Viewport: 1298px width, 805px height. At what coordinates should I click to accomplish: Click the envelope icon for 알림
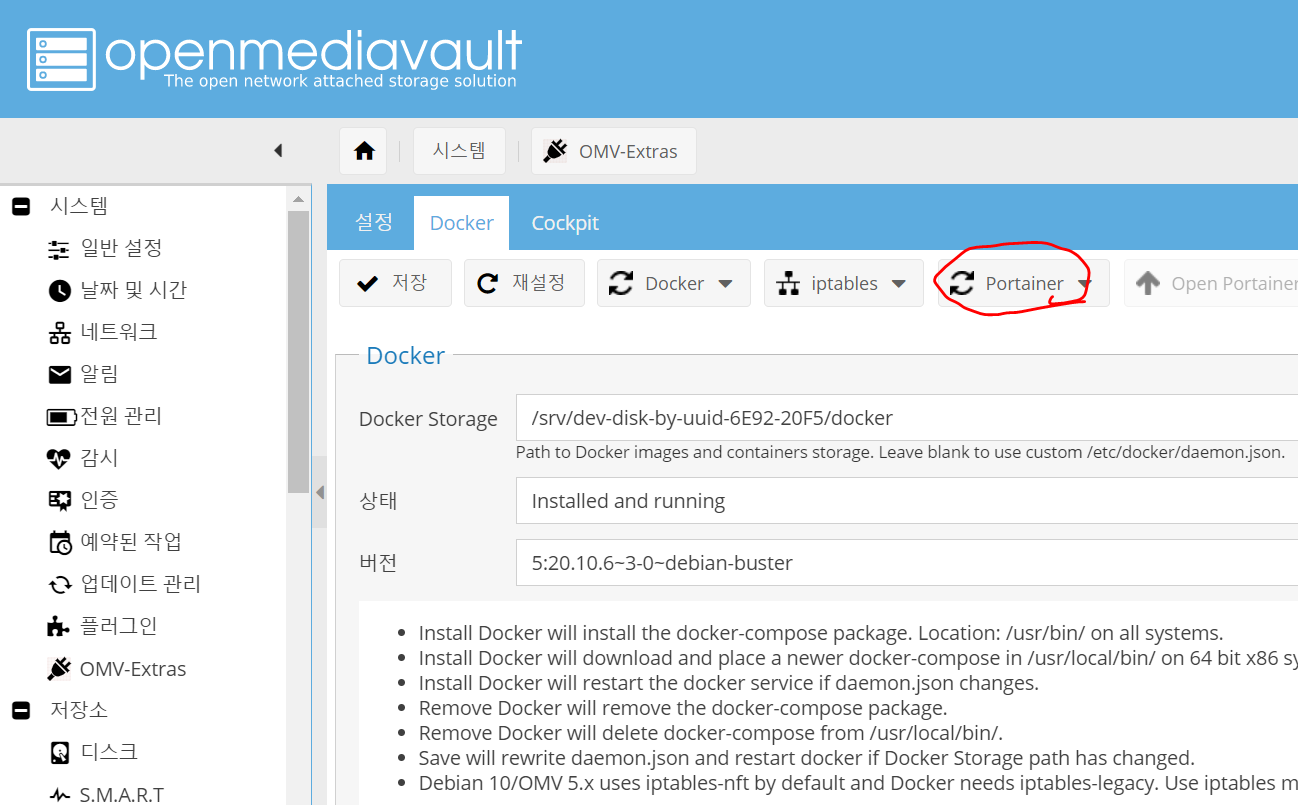coord(60,374)
